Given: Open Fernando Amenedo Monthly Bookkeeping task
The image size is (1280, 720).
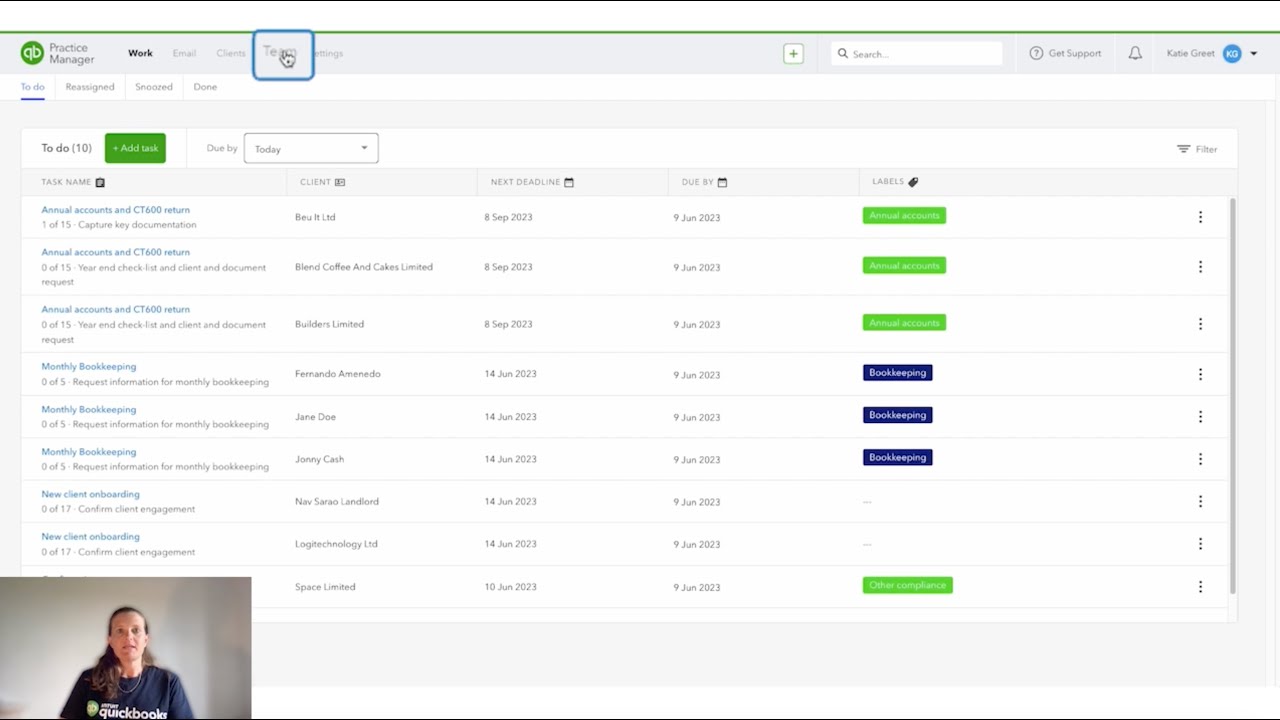Looking at the screenshot, I should [88, 366].
